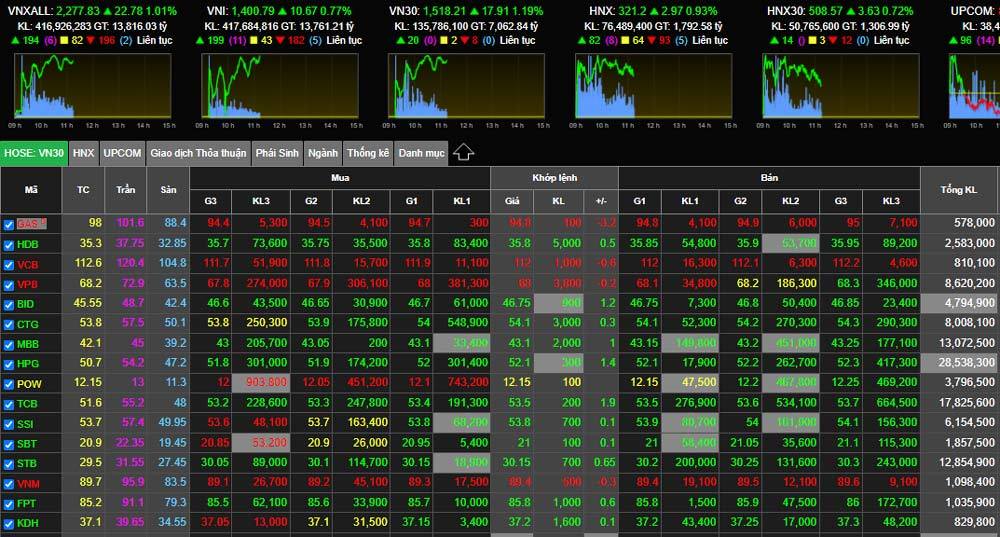Toggle the checkbox next to VCB

coord(9,265)
